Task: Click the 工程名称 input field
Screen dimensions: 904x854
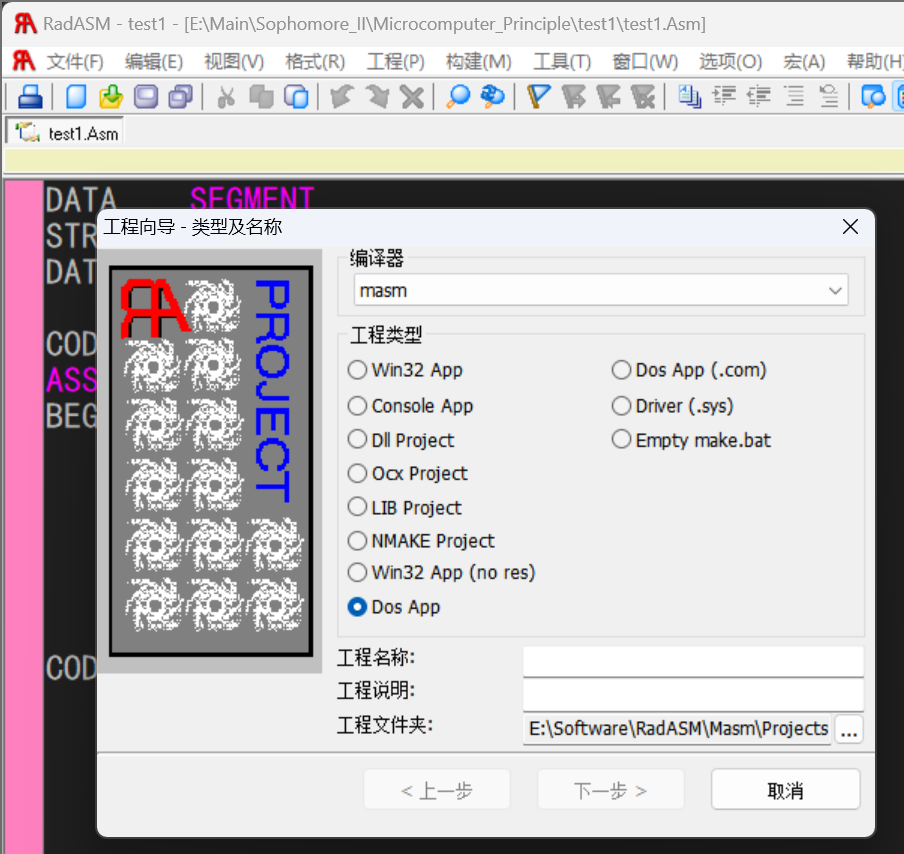Action: [x=692, y=661]
